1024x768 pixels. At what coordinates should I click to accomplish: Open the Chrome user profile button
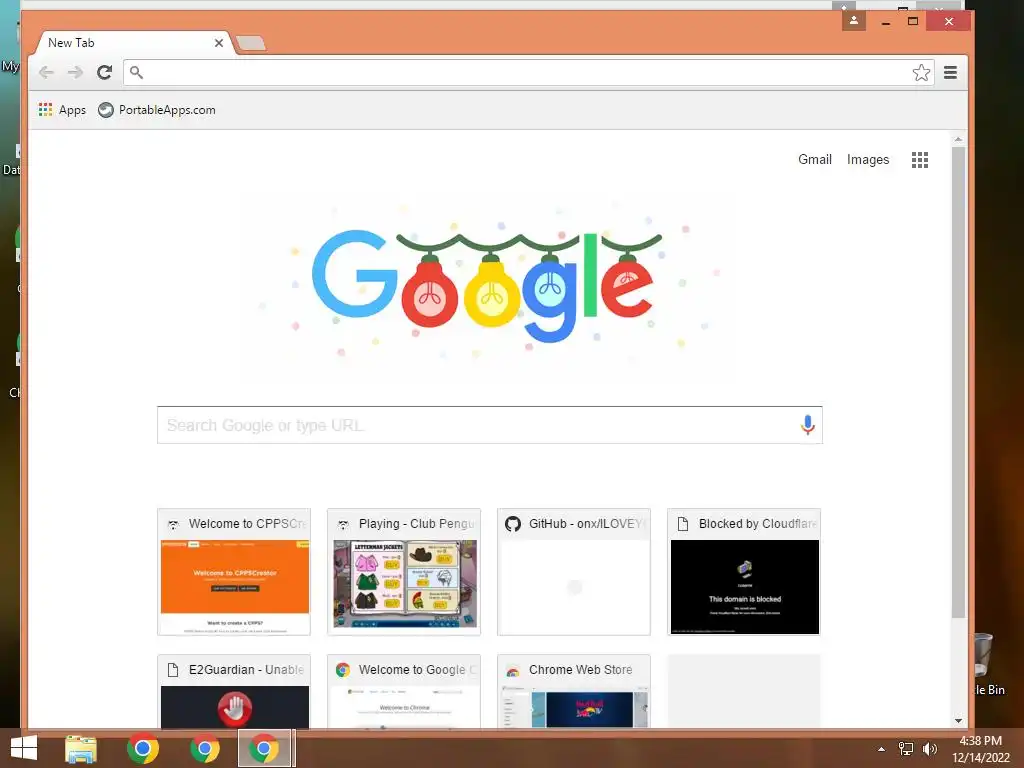pos(854,21)
